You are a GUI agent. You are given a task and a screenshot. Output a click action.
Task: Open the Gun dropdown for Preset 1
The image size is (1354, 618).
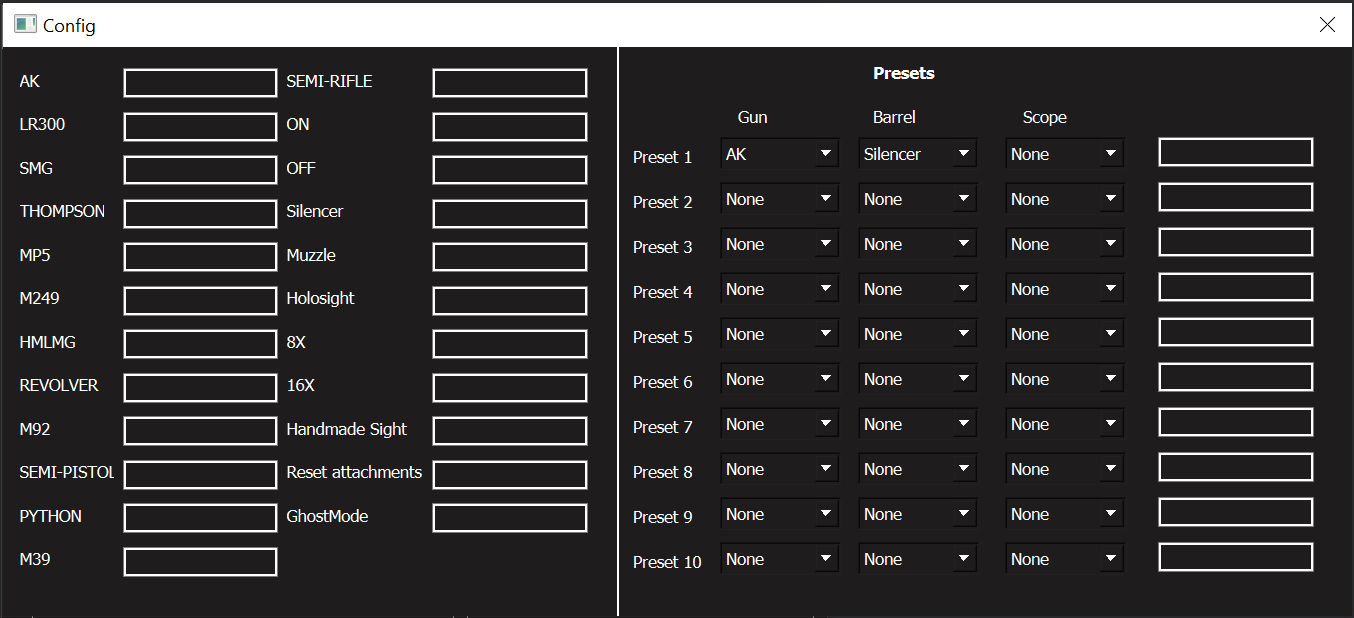click(779, 153)
